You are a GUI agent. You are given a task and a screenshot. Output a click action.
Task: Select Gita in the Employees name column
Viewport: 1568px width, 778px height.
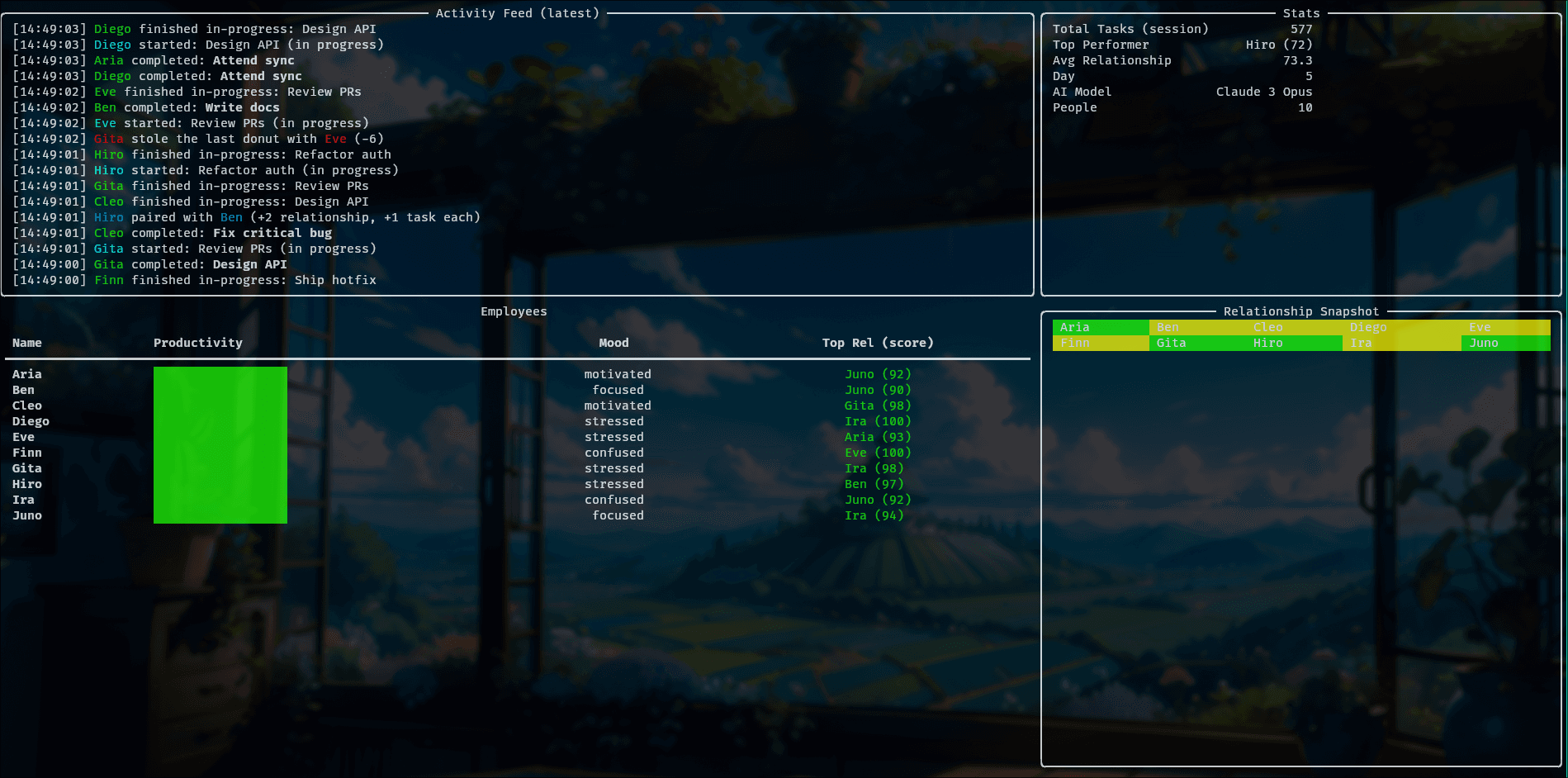tap(26, 468)
